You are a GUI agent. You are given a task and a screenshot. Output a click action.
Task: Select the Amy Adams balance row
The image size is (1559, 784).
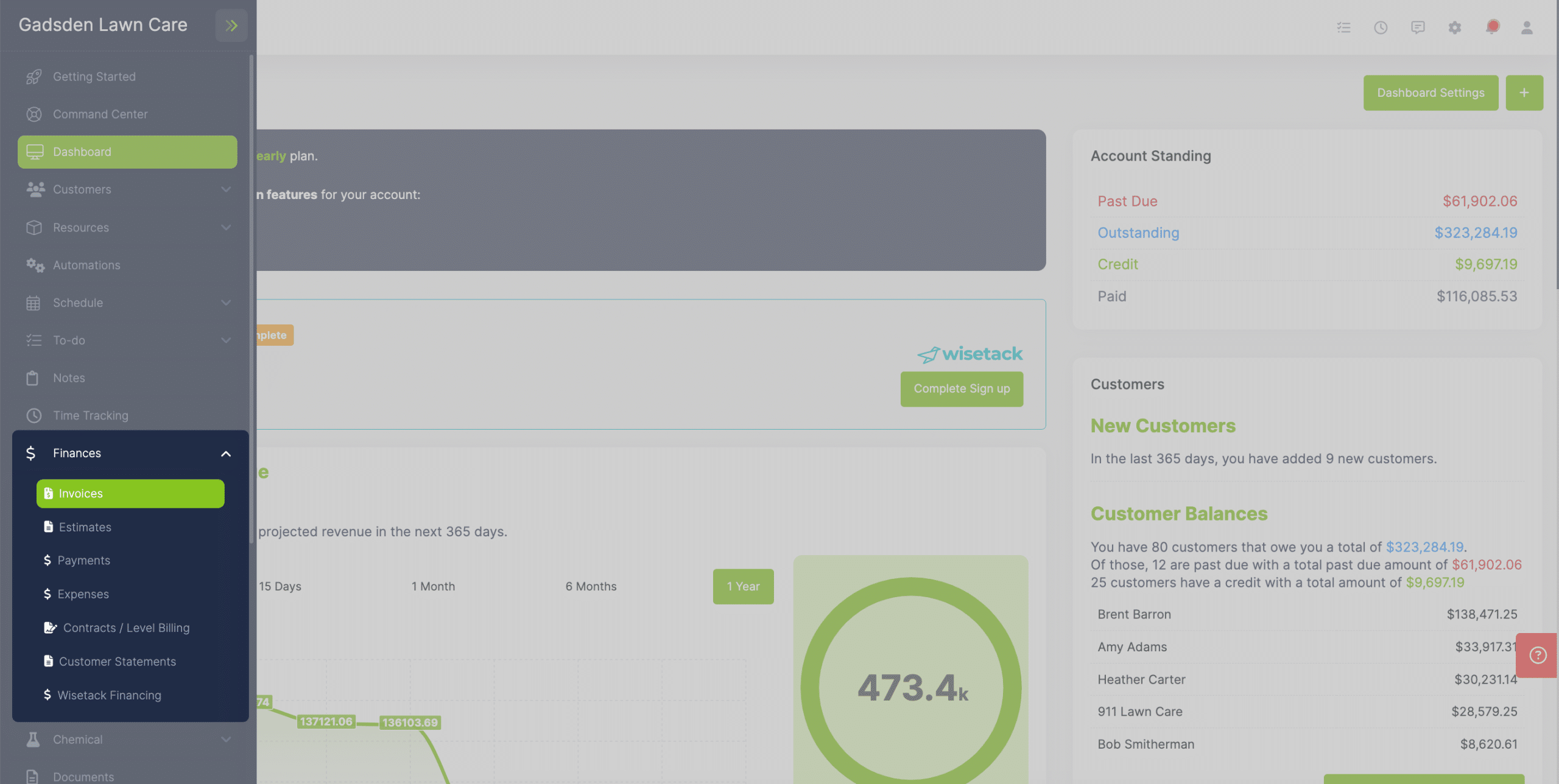click(1307, 646)
